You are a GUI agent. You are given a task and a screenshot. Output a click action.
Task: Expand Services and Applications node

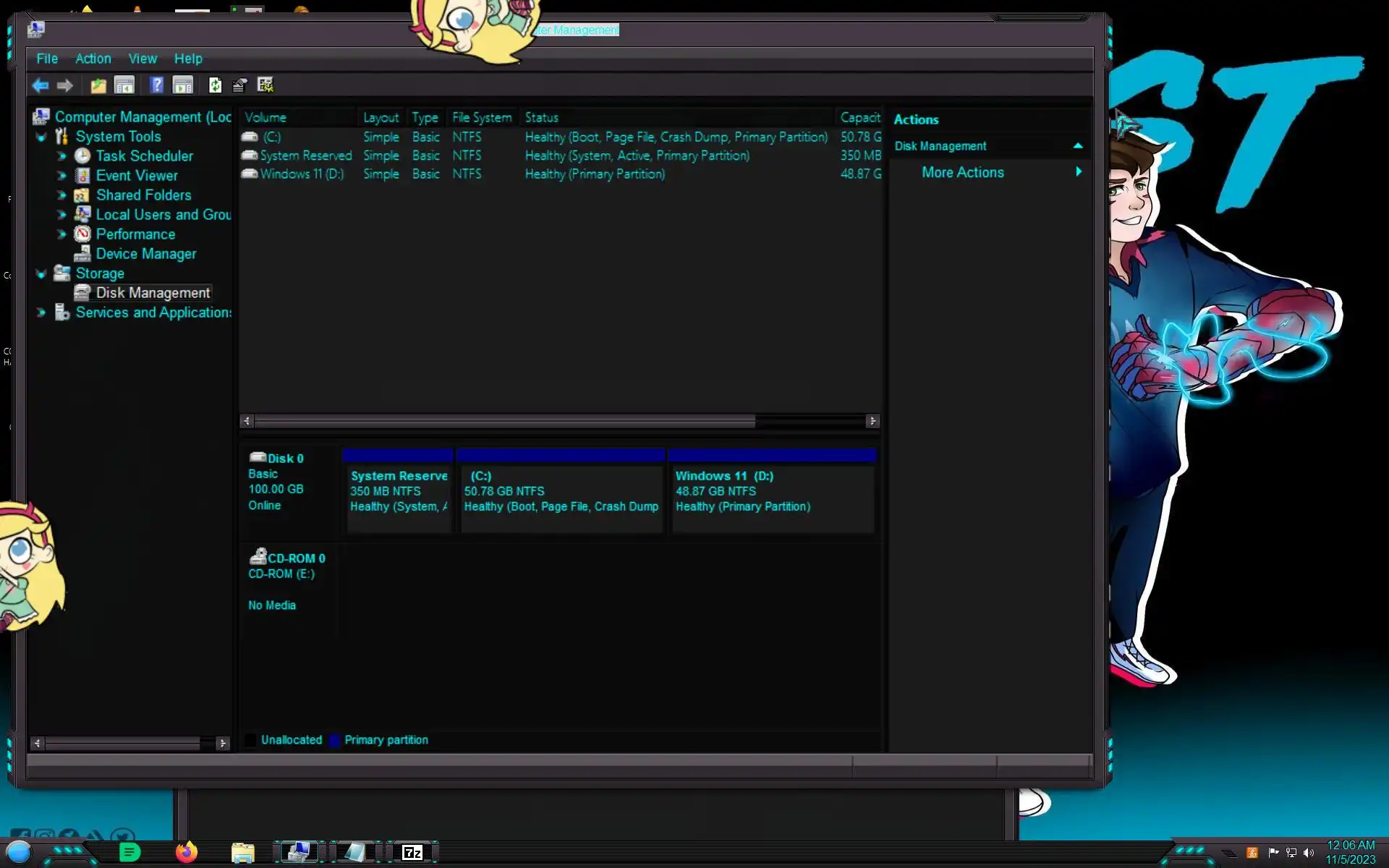pos(41,312)
